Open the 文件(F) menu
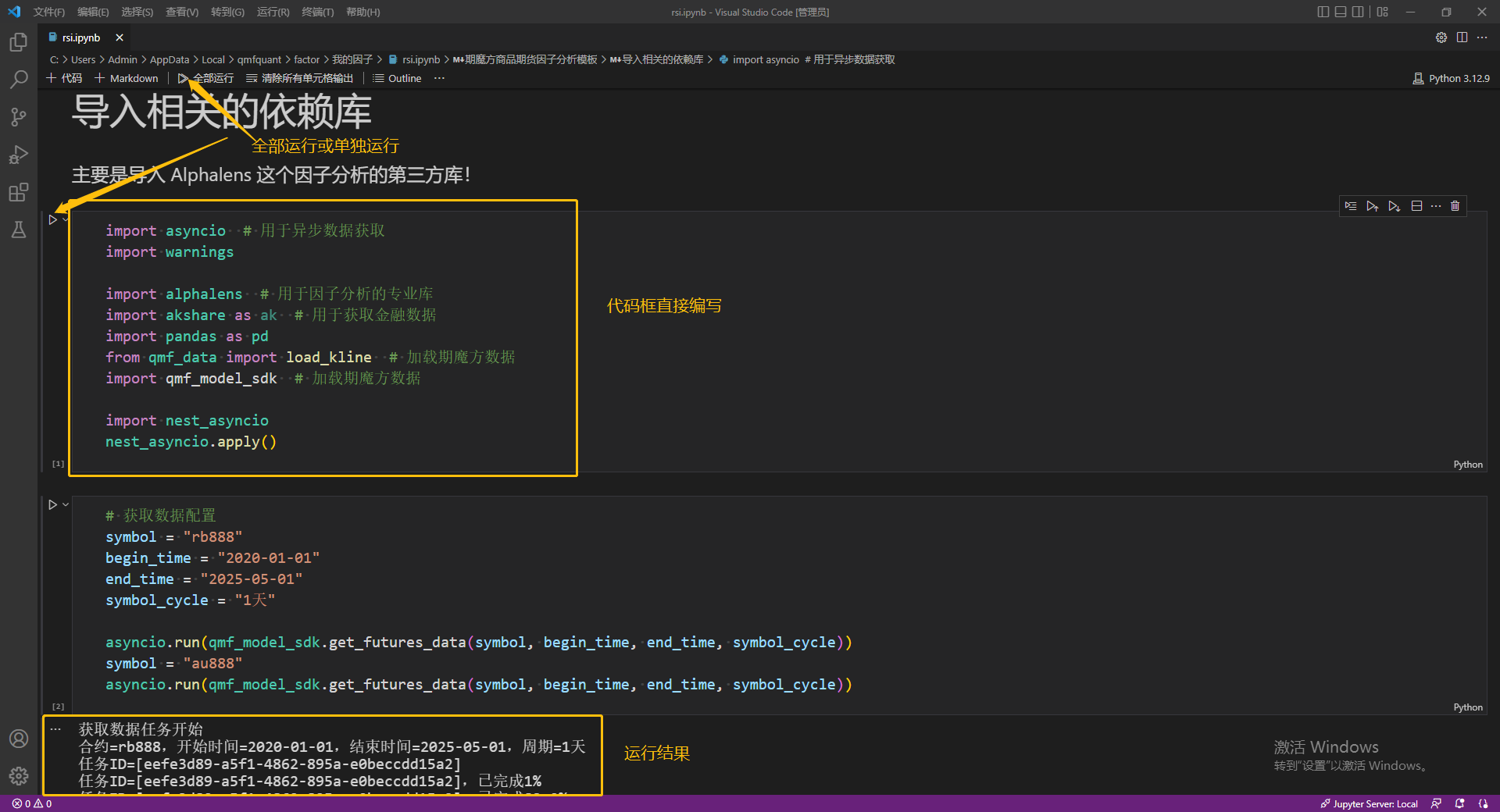Screen dimensions: 1500x812 49,12
